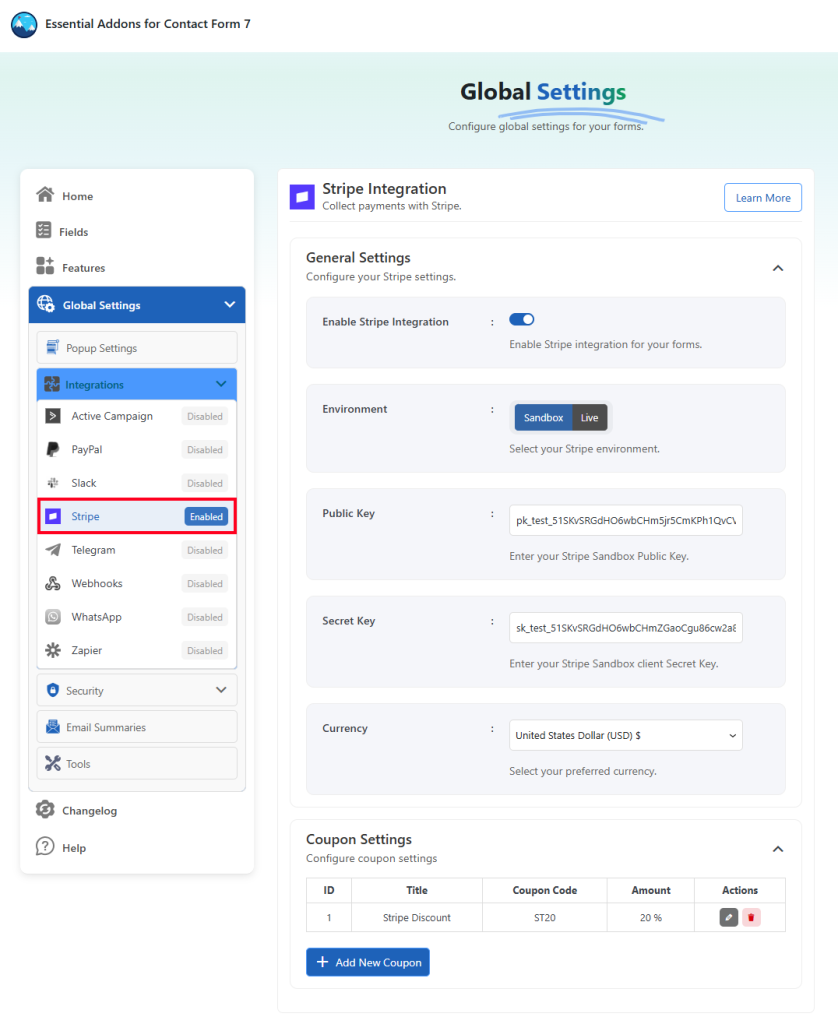This screenshot has height=1024, width=838.
Task: Click the Stripe Integration header icon
Action: pos(302,197)
